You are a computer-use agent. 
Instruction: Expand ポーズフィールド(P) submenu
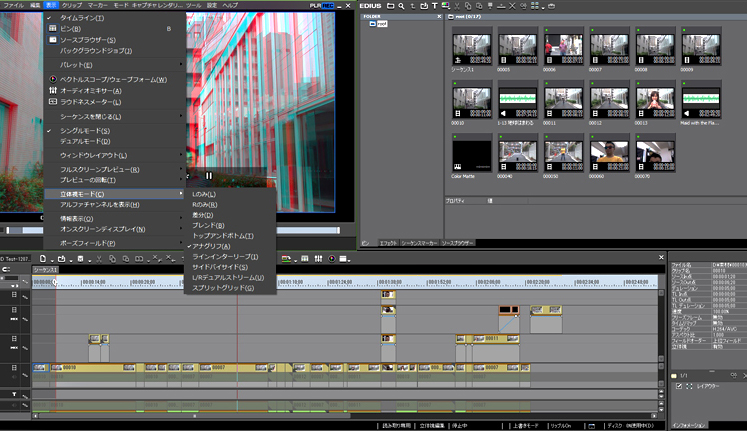tap(114, 243)
